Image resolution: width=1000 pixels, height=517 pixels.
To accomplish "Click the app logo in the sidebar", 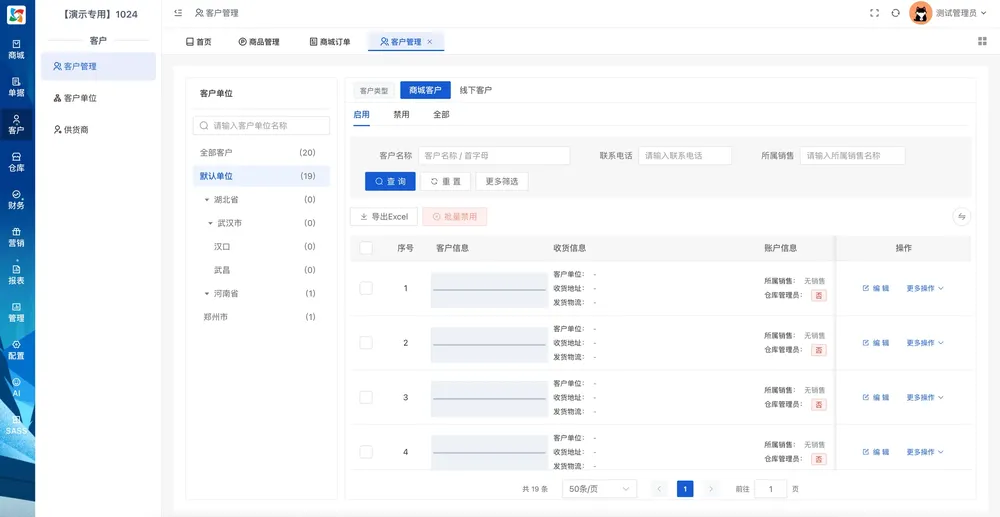I will coord(17,15).
